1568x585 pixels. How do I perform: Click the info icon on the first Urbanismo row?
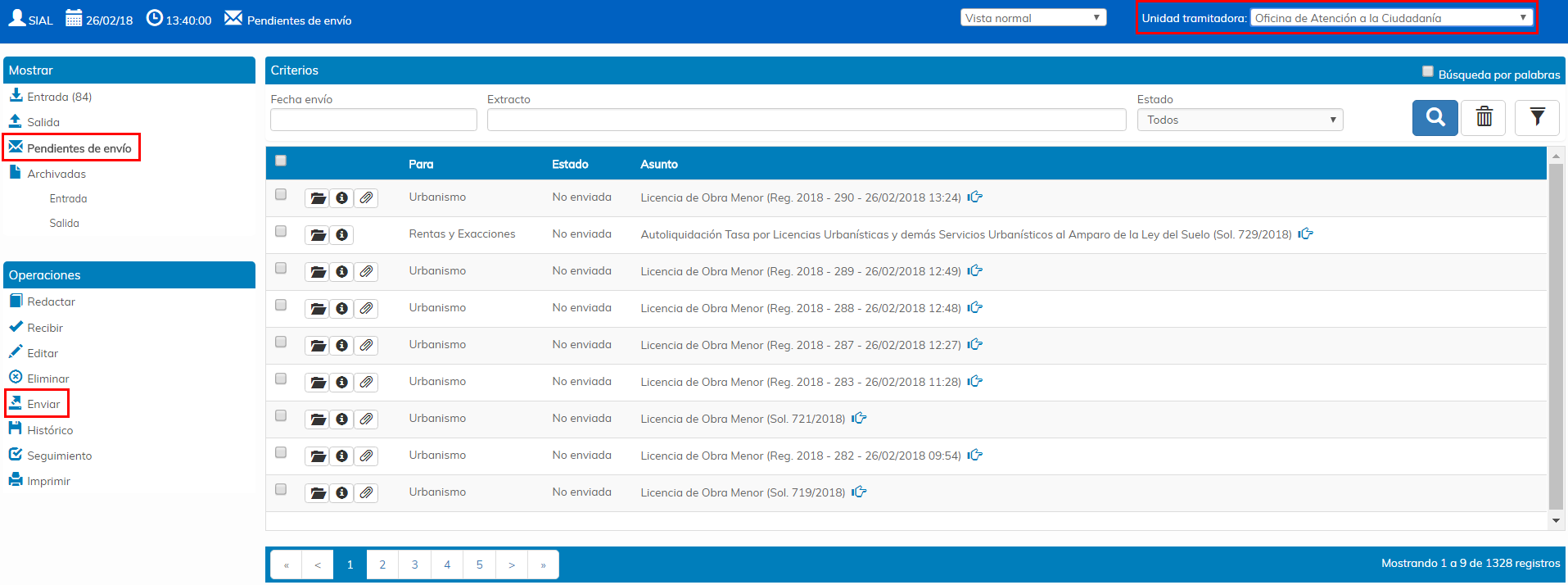click(342, 198)
